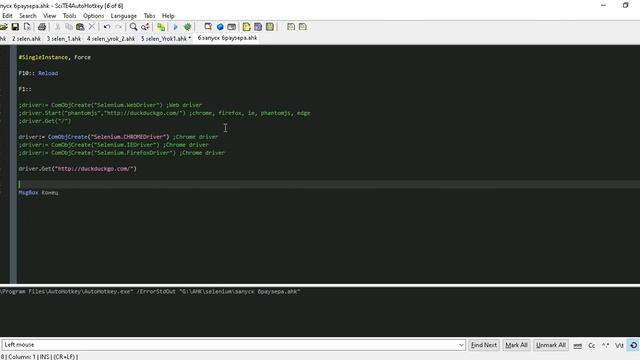This screenshot has width=640, height=360.
Task: Click the Replace toolbar icon
Action: click(x=145, y=27)
